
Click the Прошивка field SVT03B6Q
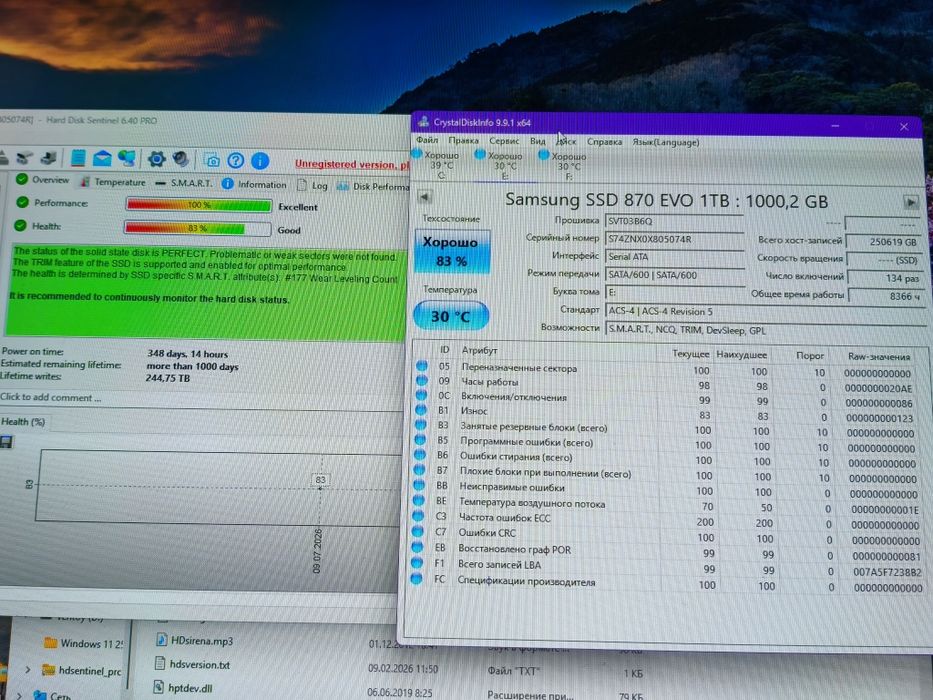(x=674, y=221)
